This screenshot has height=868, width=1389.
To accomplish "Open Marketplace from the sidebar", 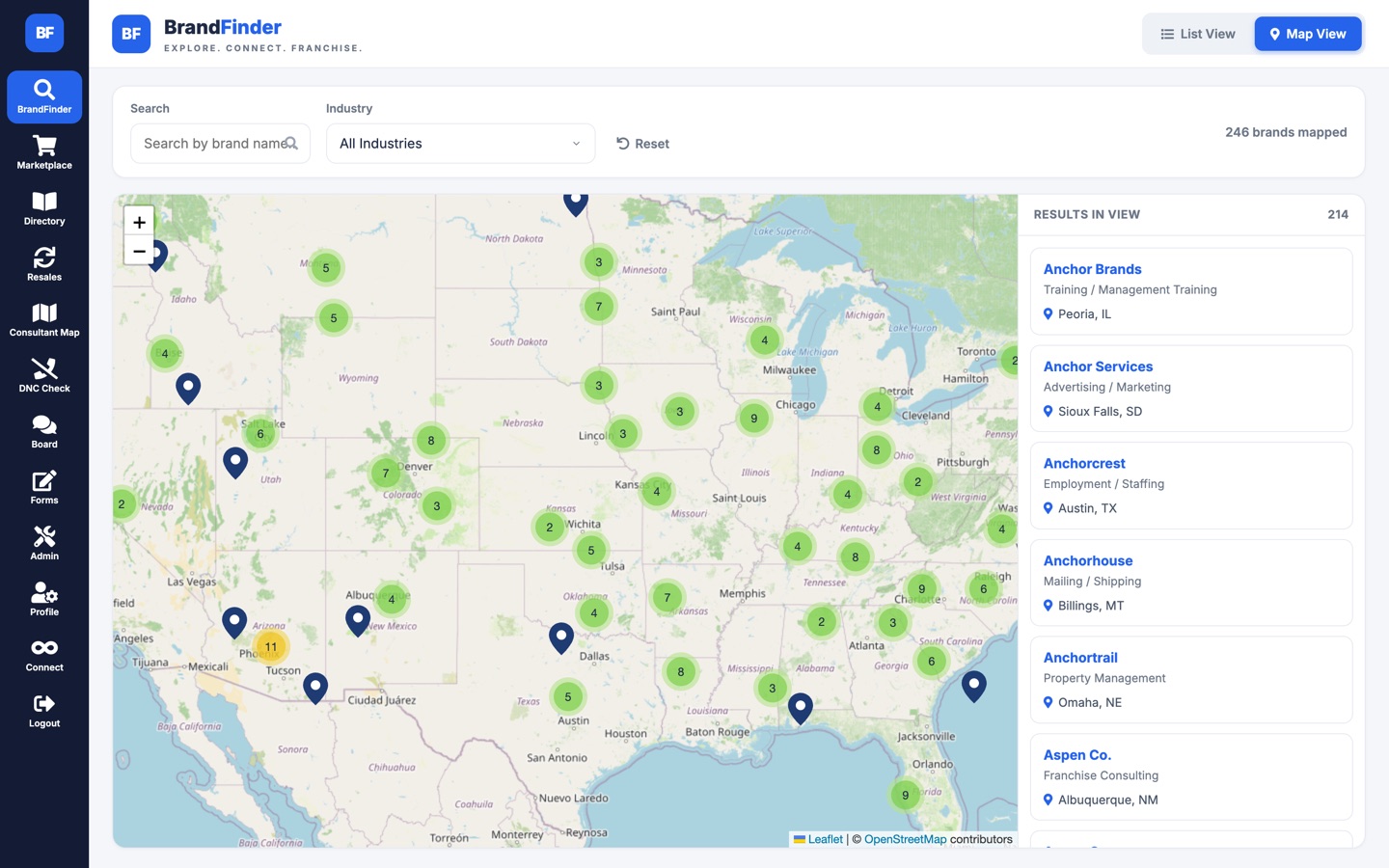I will [x=44, y=152].
